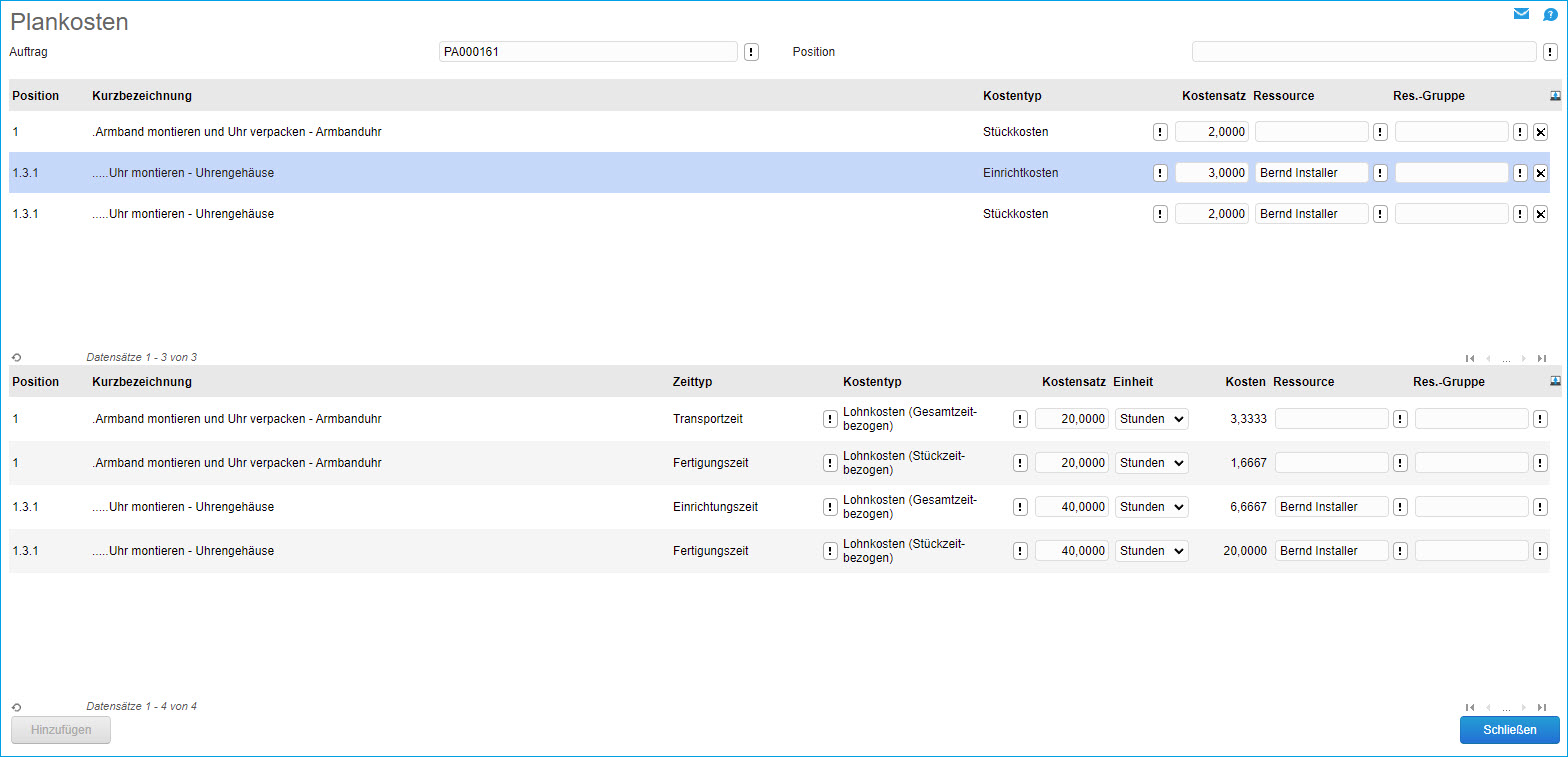Click lookup icon beside Transportzeit time type
This screenshot has height=757, width=1568.
[830, 419]
